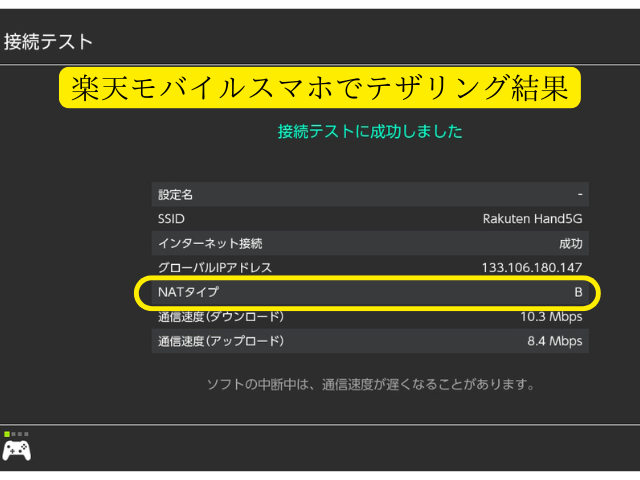
Task: Click the 通信速度(アップロード) label
Action: 221,341
